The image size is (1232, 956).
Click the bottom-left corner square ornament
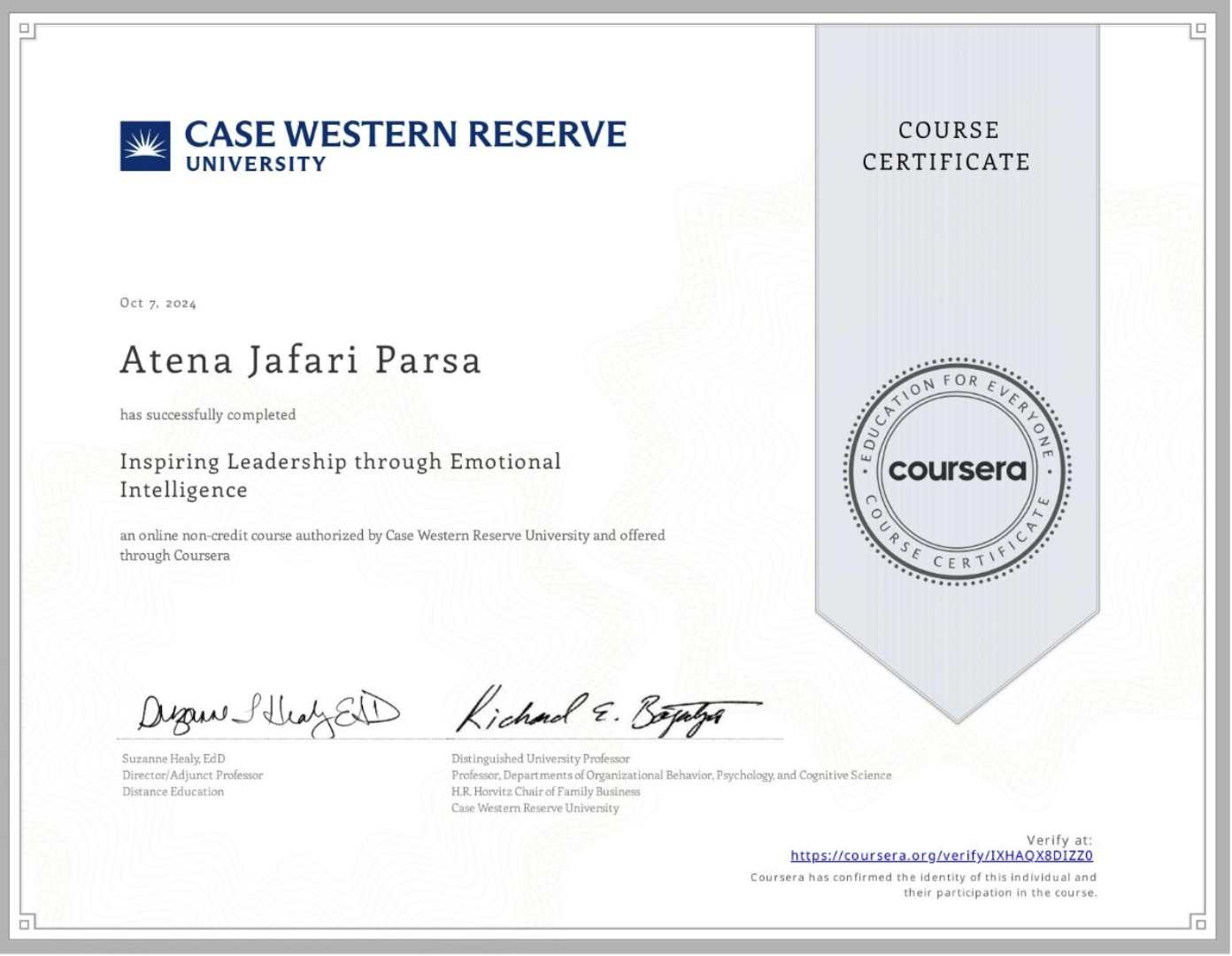coord(26,924)
